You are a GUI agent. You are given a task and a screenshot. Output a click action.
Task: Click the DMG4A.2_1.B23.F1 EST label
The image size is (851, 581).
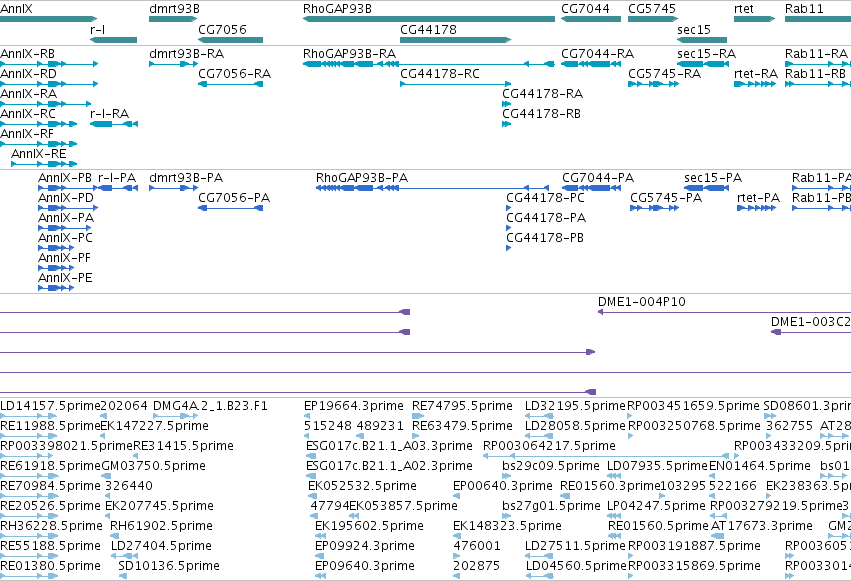click(x=210, y=406)
